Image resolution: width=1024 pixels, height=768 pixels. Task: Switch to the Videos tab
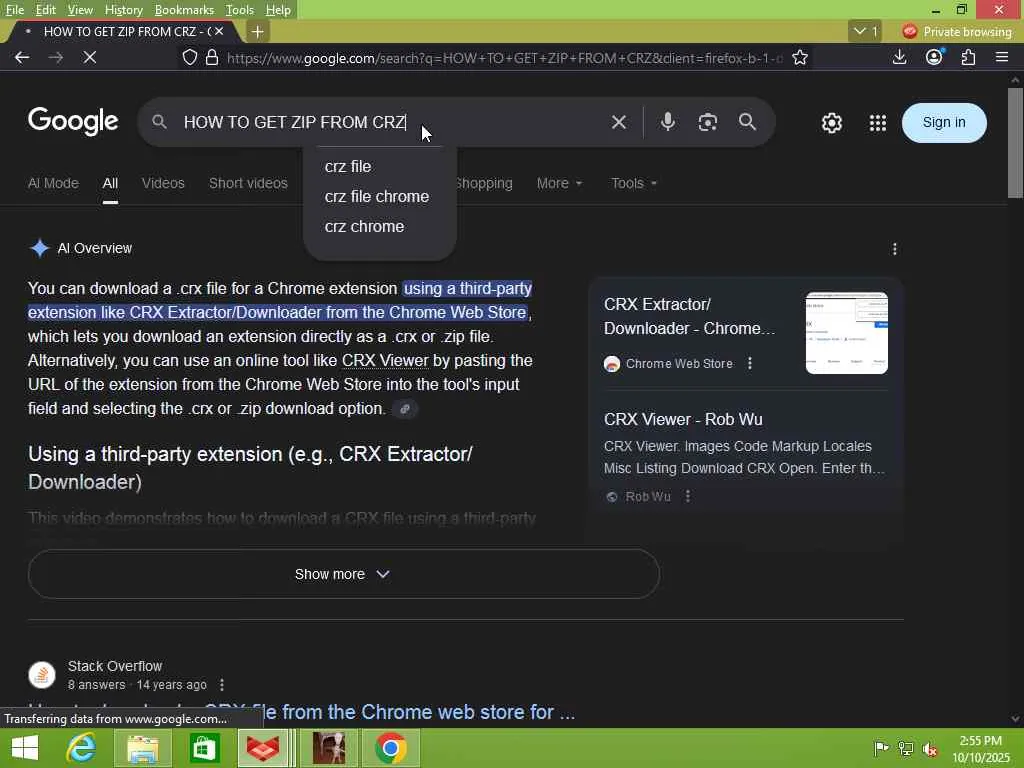[x=163, y=184]
